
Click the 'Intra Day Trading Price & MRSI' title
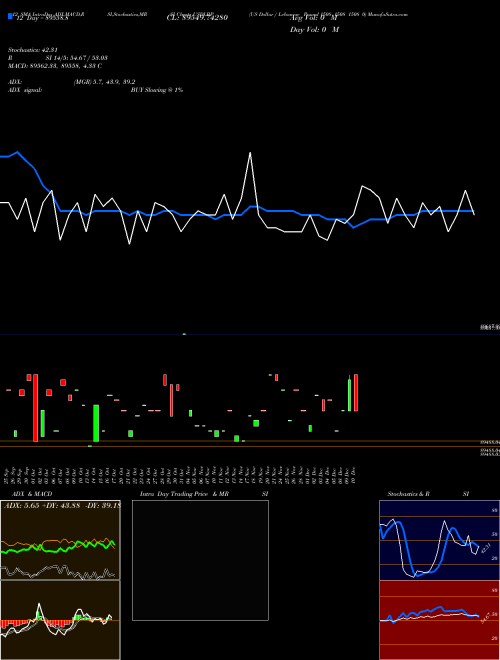pyautogui.click(x=204, y=494)
